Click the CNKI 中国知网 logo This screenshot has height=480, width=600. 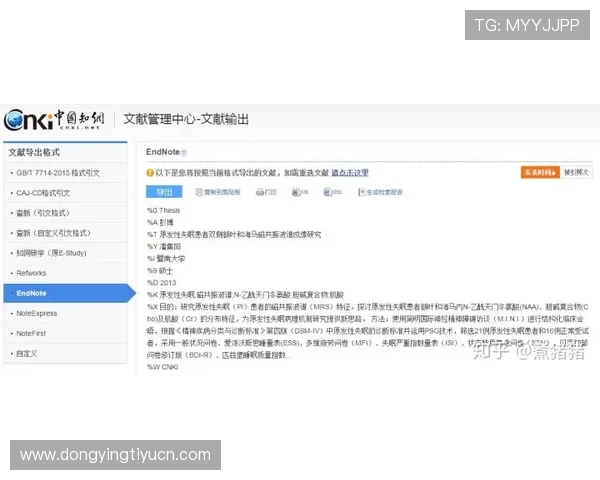click(54, 120)
